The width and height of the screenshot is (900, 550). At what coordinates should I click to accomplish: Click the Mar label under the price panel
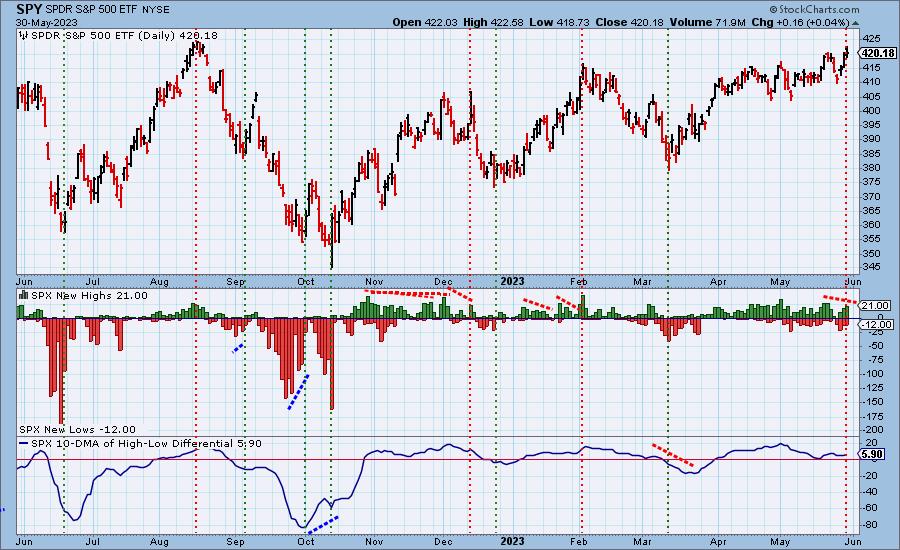click(x=642, y=282)
